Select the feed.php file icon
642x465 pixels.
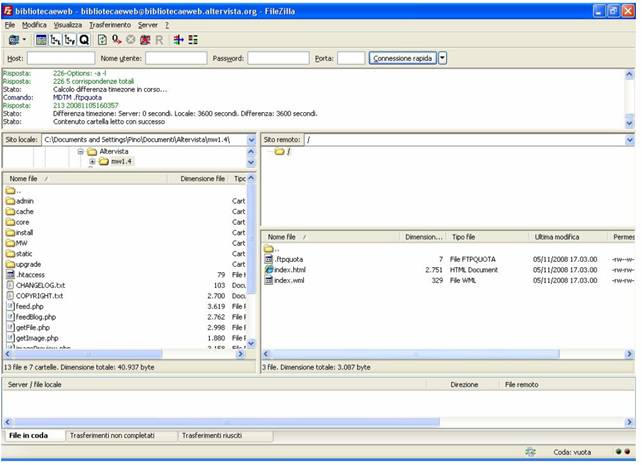(11, 307)
